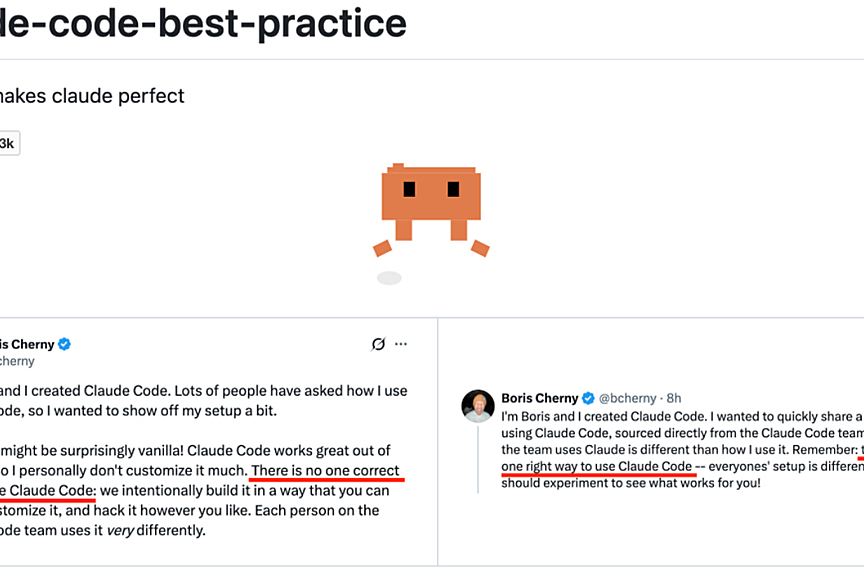Click the pixel robot's left detached foot

(383, 247)
